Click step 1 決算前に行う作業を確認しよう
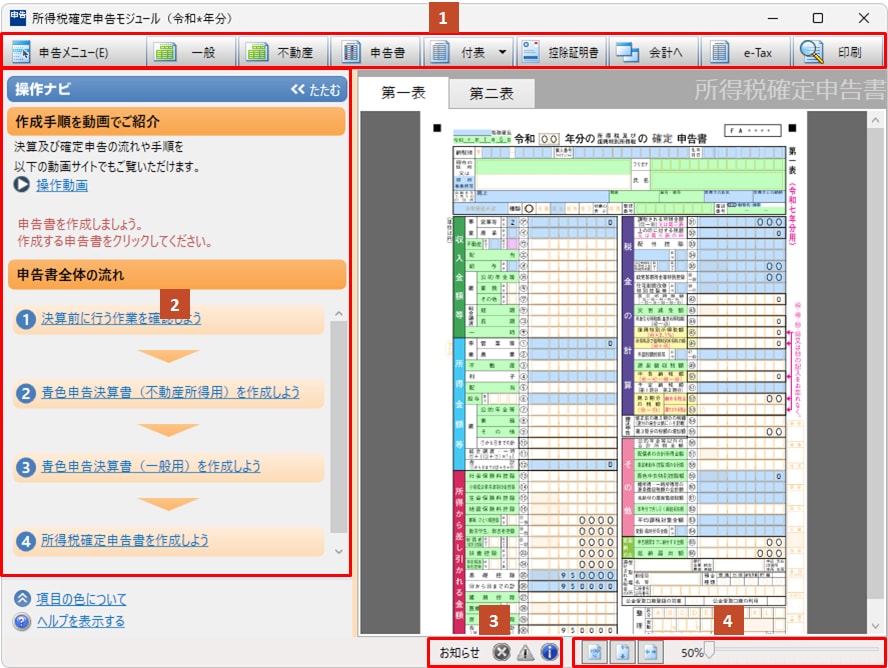The height and width of the screenshot is (668, 888). click(121, 319)
